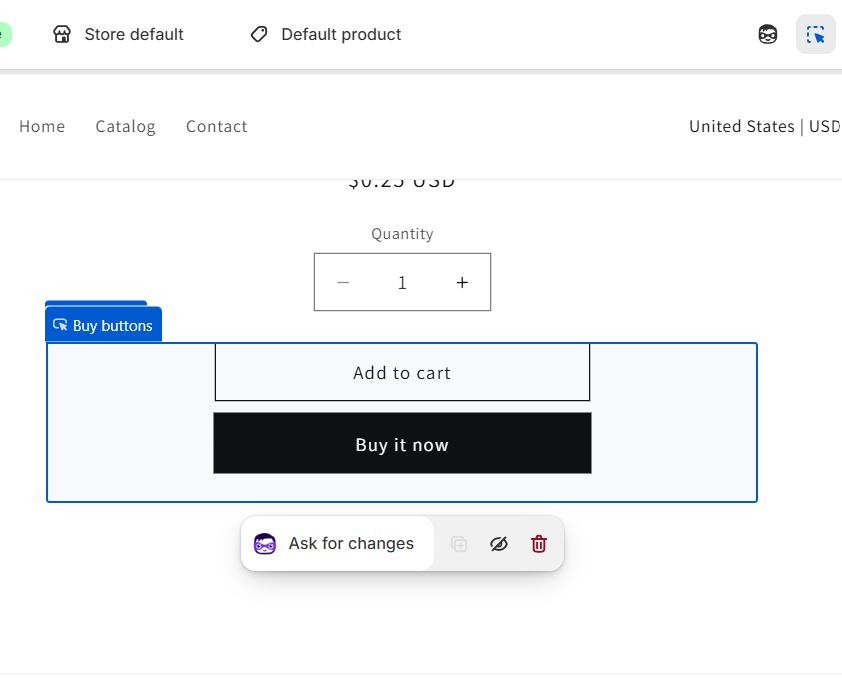Open the Store default selector
The image size is (842, 697).
click(x=118, y=34)
